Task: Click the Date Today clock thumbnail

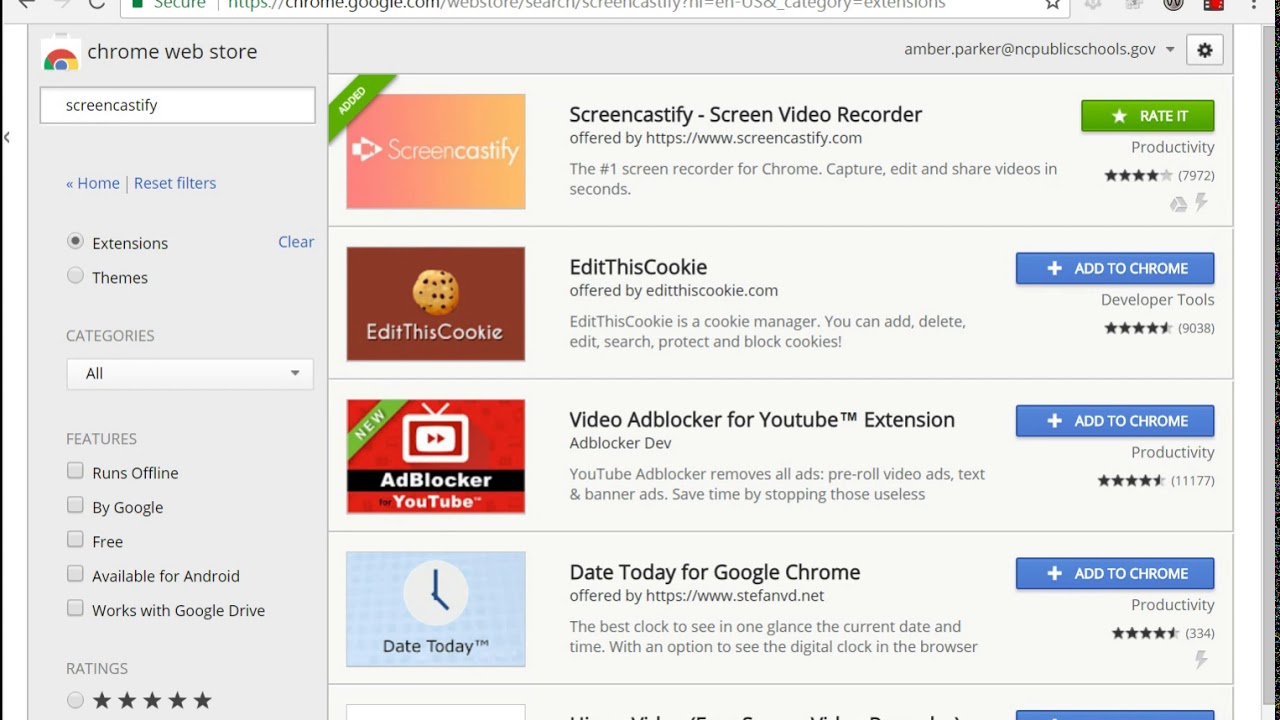Action: pyautogui.click(x=436, y=609)
